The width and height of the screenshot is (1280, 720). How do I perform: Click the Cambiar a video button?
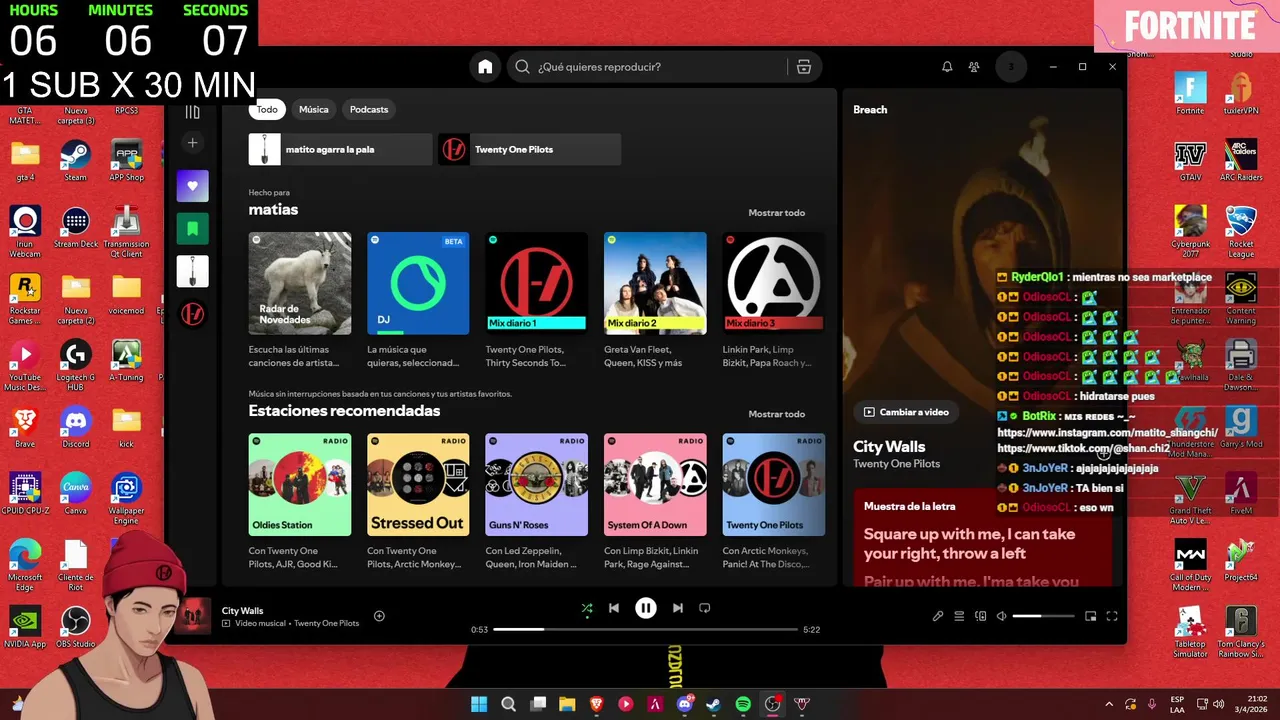pos(906,412)
